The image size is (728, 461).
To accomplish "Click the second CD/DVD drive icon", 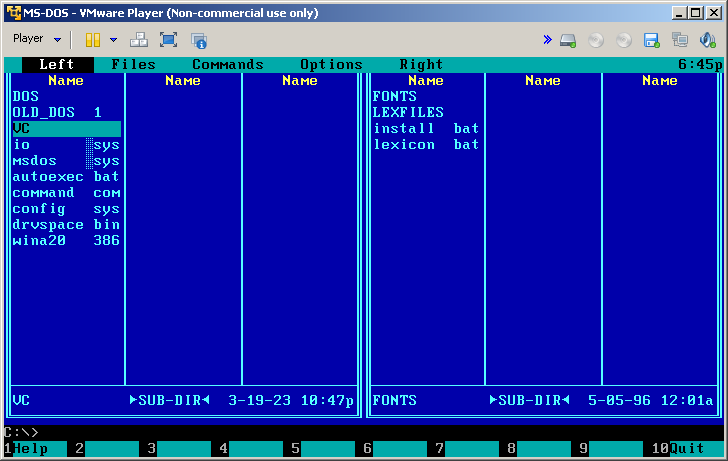I will coord(624,40).
